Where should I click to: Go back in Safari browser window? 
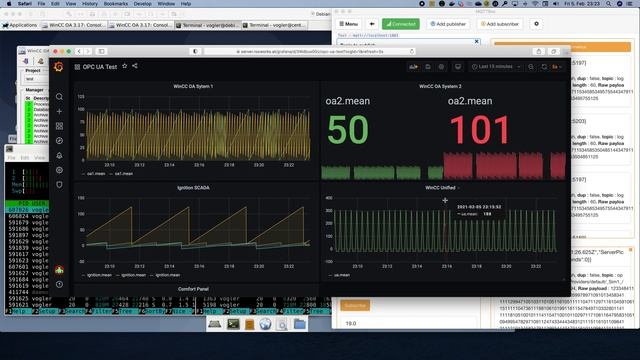(79, 51)
